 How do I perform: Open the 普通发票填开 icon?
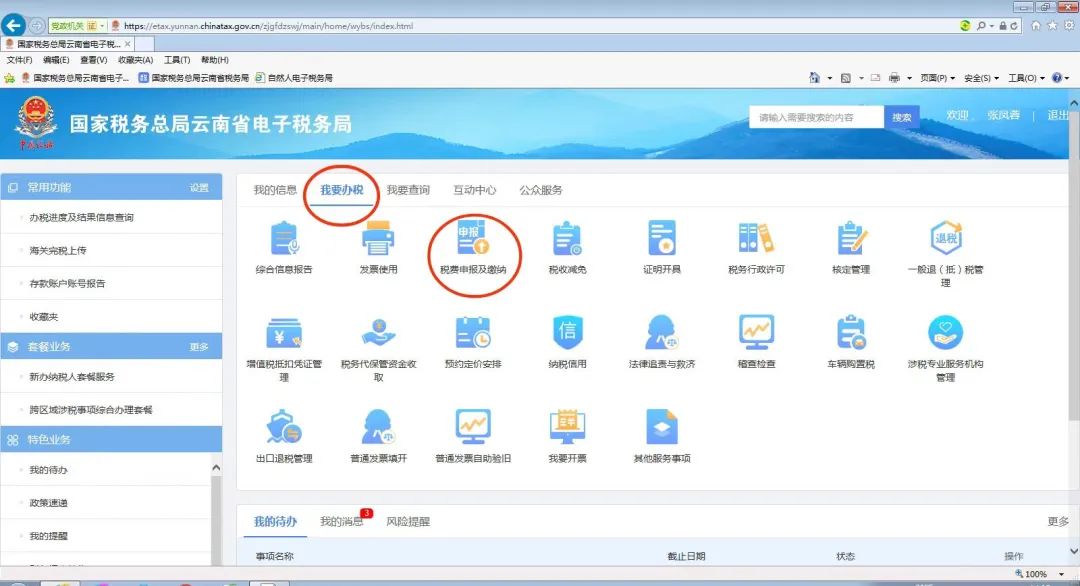pyautogui.click(x=378, y=427)
